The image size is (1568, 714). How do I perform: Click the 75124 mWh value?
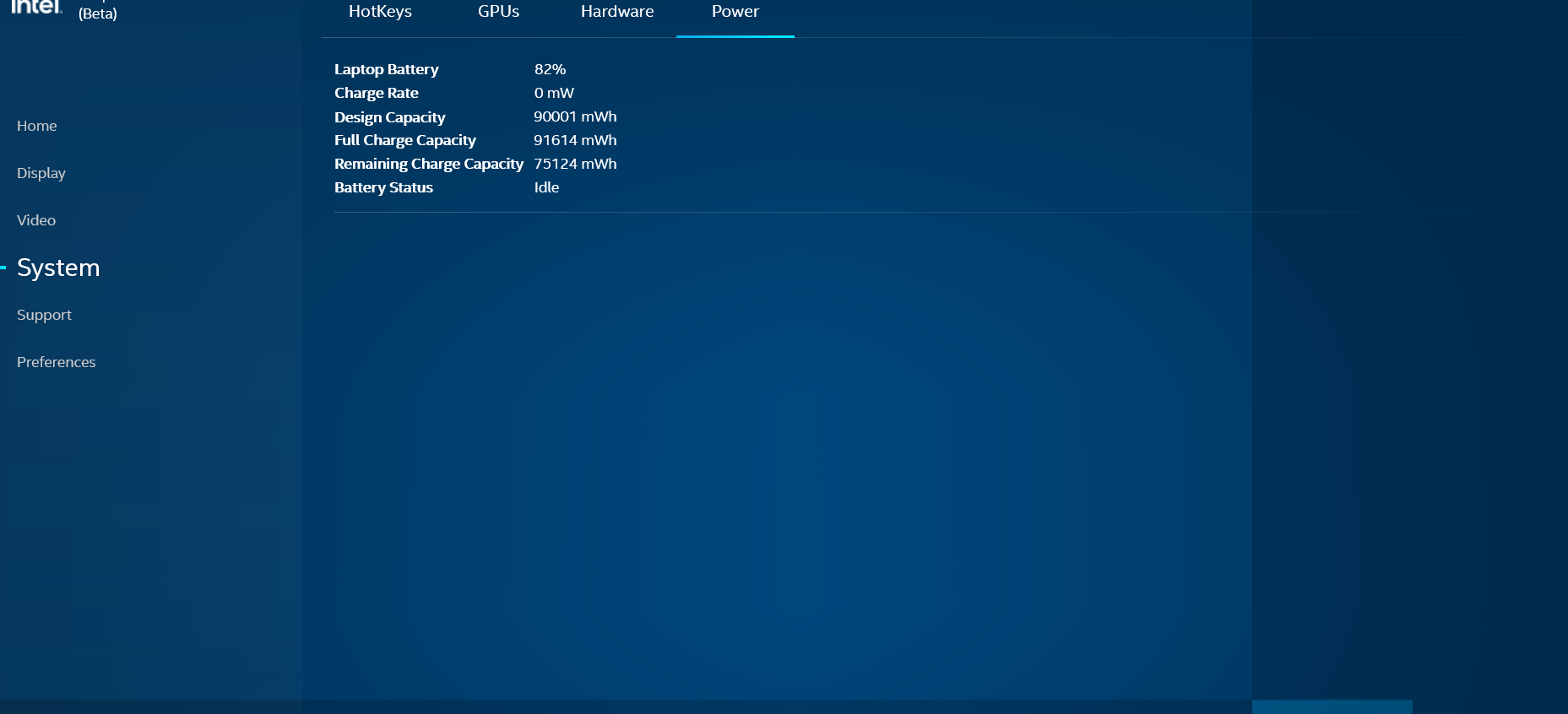click(575, 164)
